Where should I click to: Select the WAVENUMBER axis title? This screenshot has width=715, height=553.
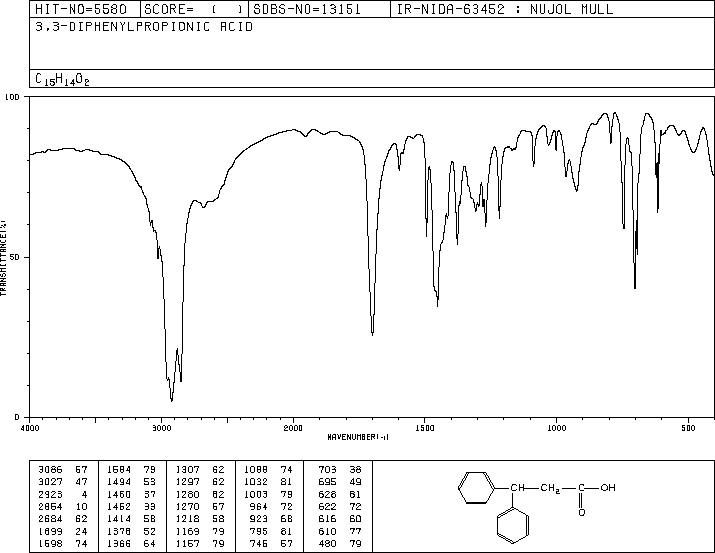[x=358, y=437]
